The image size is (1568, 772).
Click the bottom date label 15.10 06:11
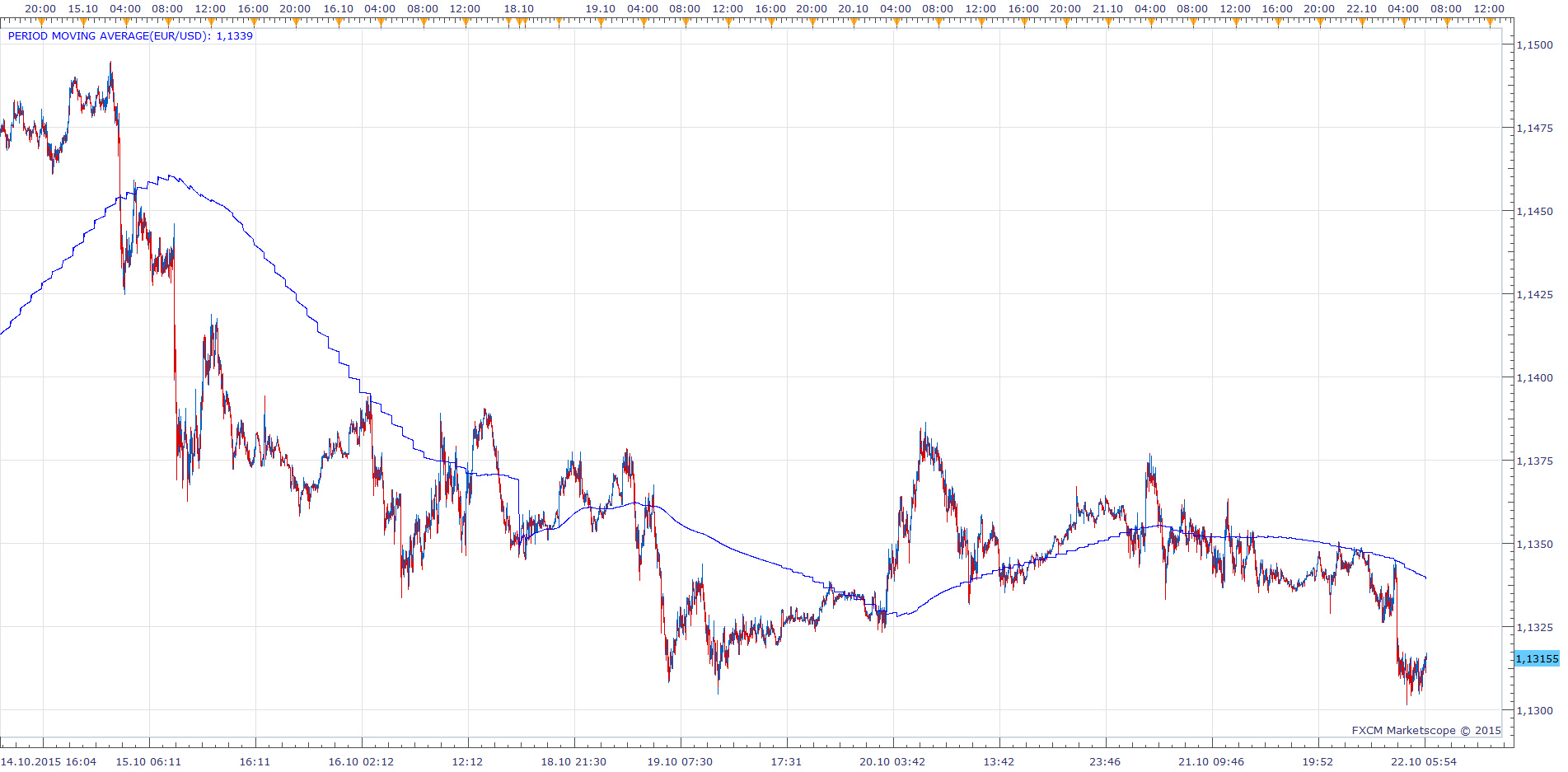coord(148,761)
